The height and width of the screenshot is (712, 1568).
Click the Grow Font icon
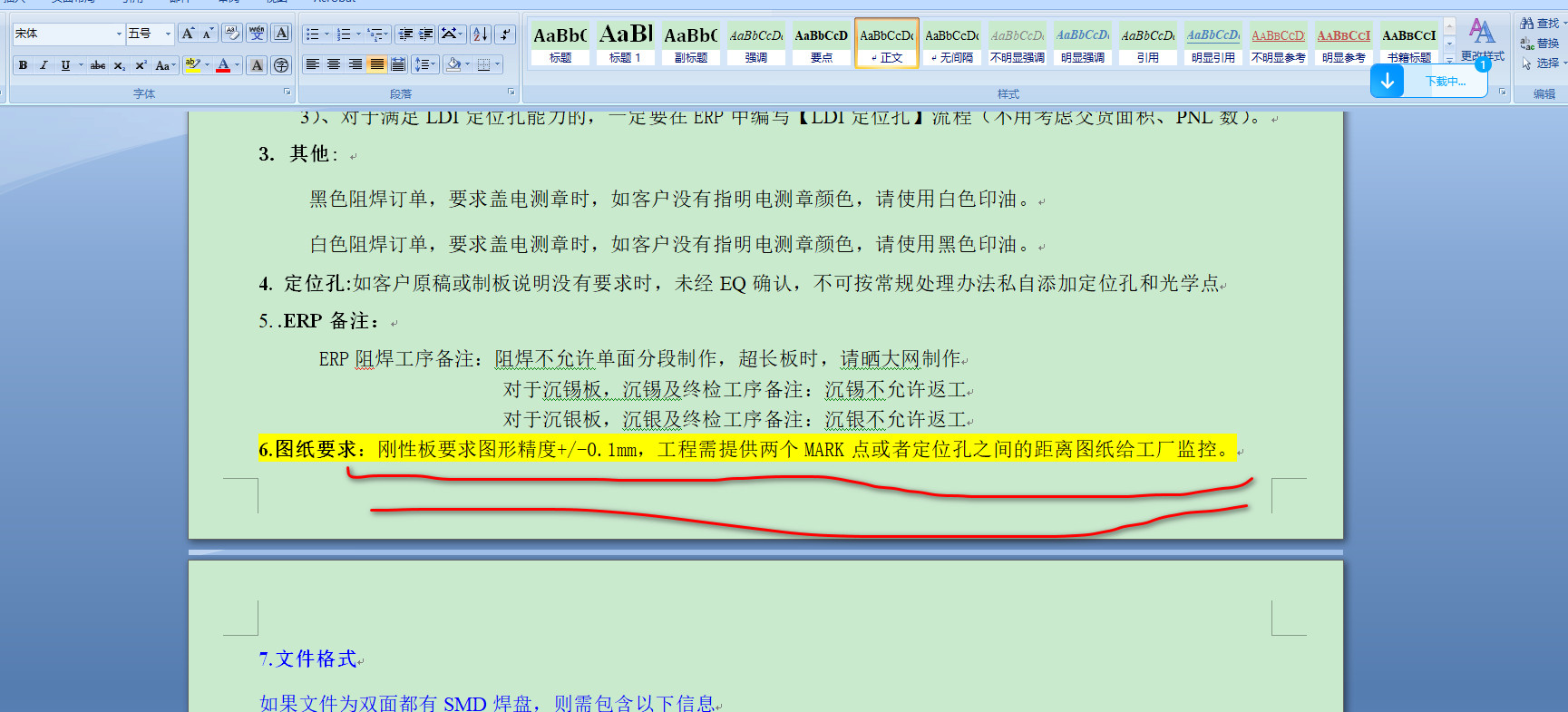pyautogui.click(x=188, y=34)
